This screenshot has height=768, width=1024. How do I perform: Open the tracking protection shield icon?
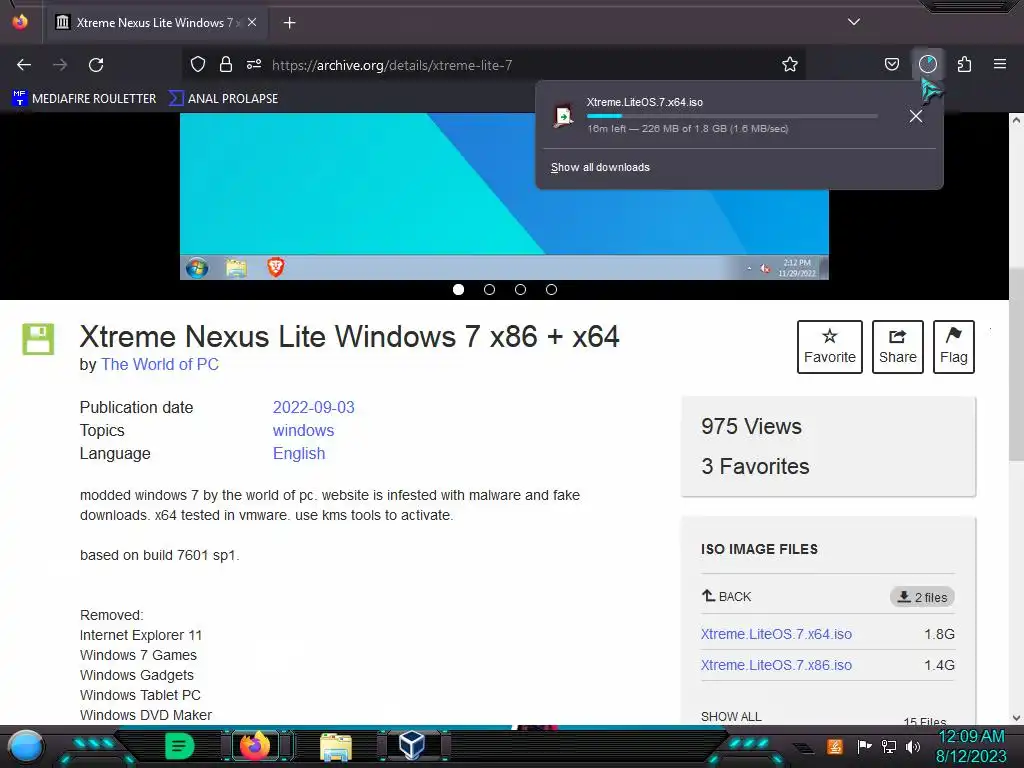[198, 64]
